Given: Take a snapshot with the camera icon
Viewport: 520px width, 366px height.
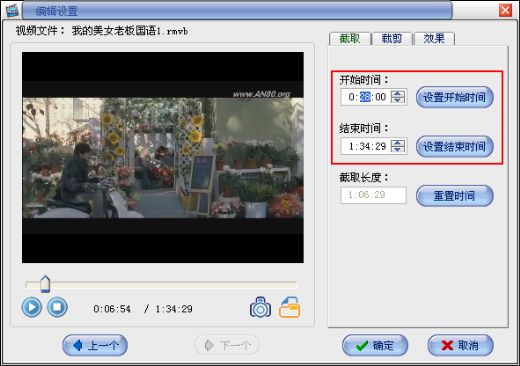Looking at the screenshot, I should (260, 307).
